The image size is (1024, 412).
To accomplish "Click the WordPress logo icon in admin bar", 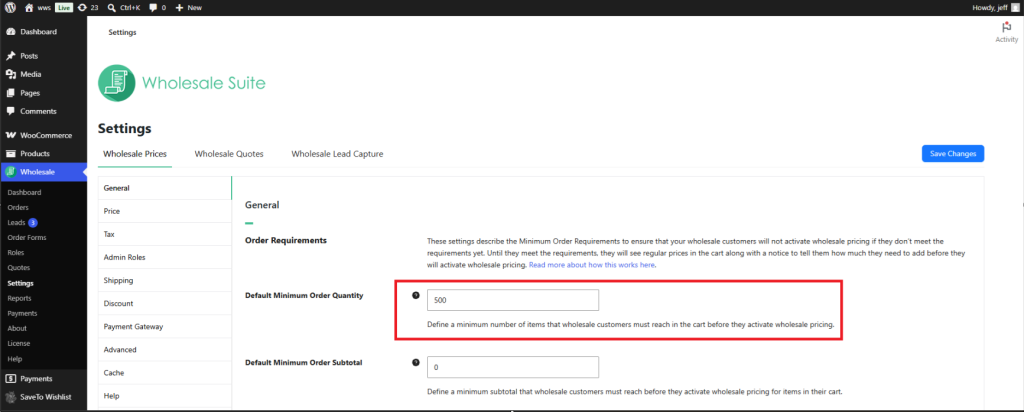I will tap(10, 8).
